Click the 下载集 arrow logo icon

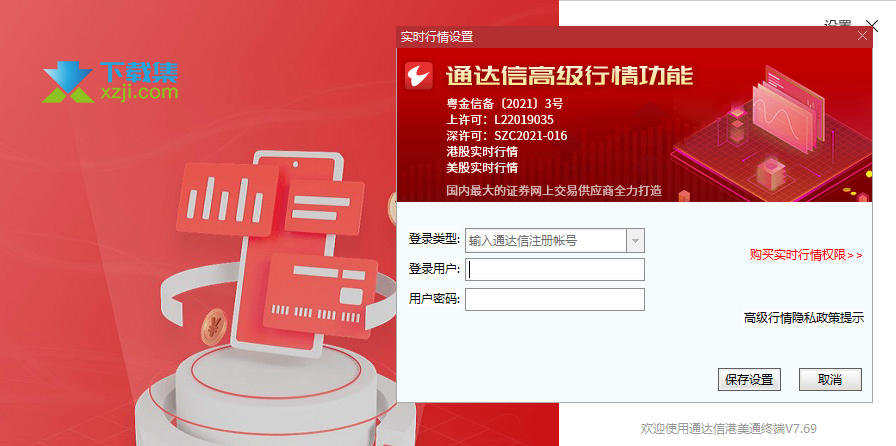pos(68,82)
